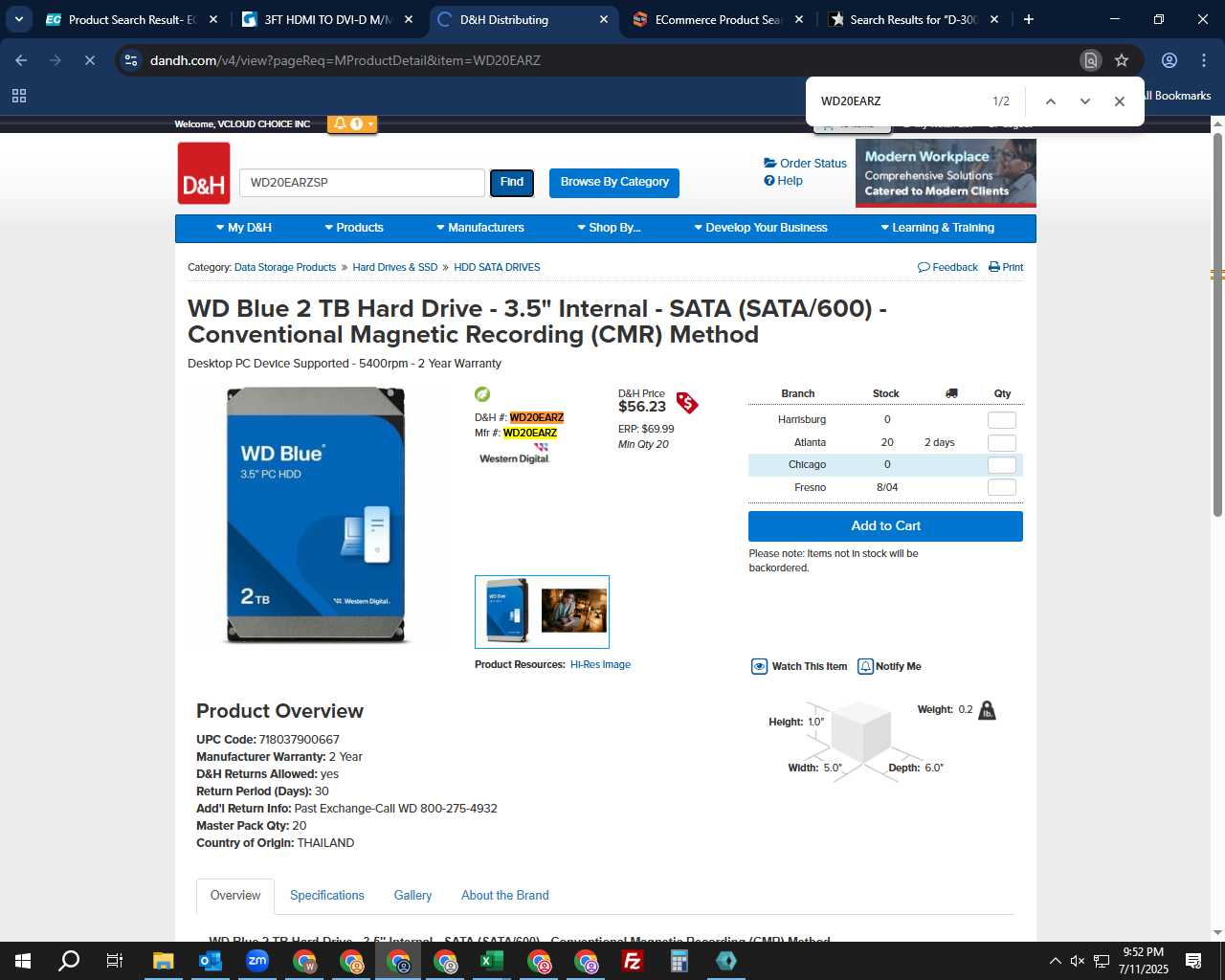Select the lifestyle photo thumbnail
Viewport: 1225px width, 980px height.
tap(574, 611)
